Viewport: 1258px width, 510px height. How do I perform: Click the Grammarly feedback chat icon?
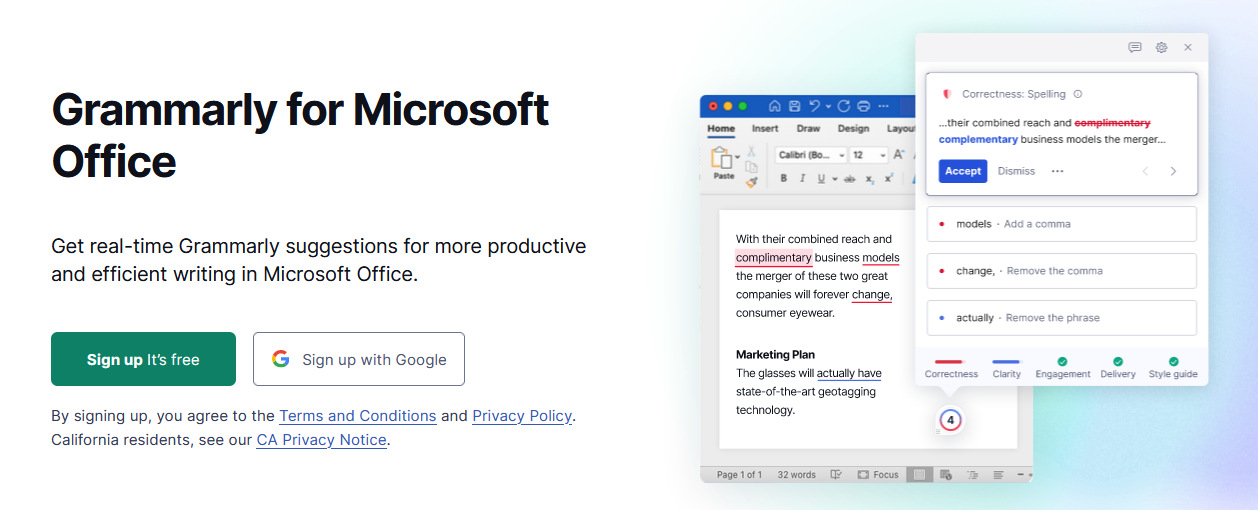click(1135, 47)
